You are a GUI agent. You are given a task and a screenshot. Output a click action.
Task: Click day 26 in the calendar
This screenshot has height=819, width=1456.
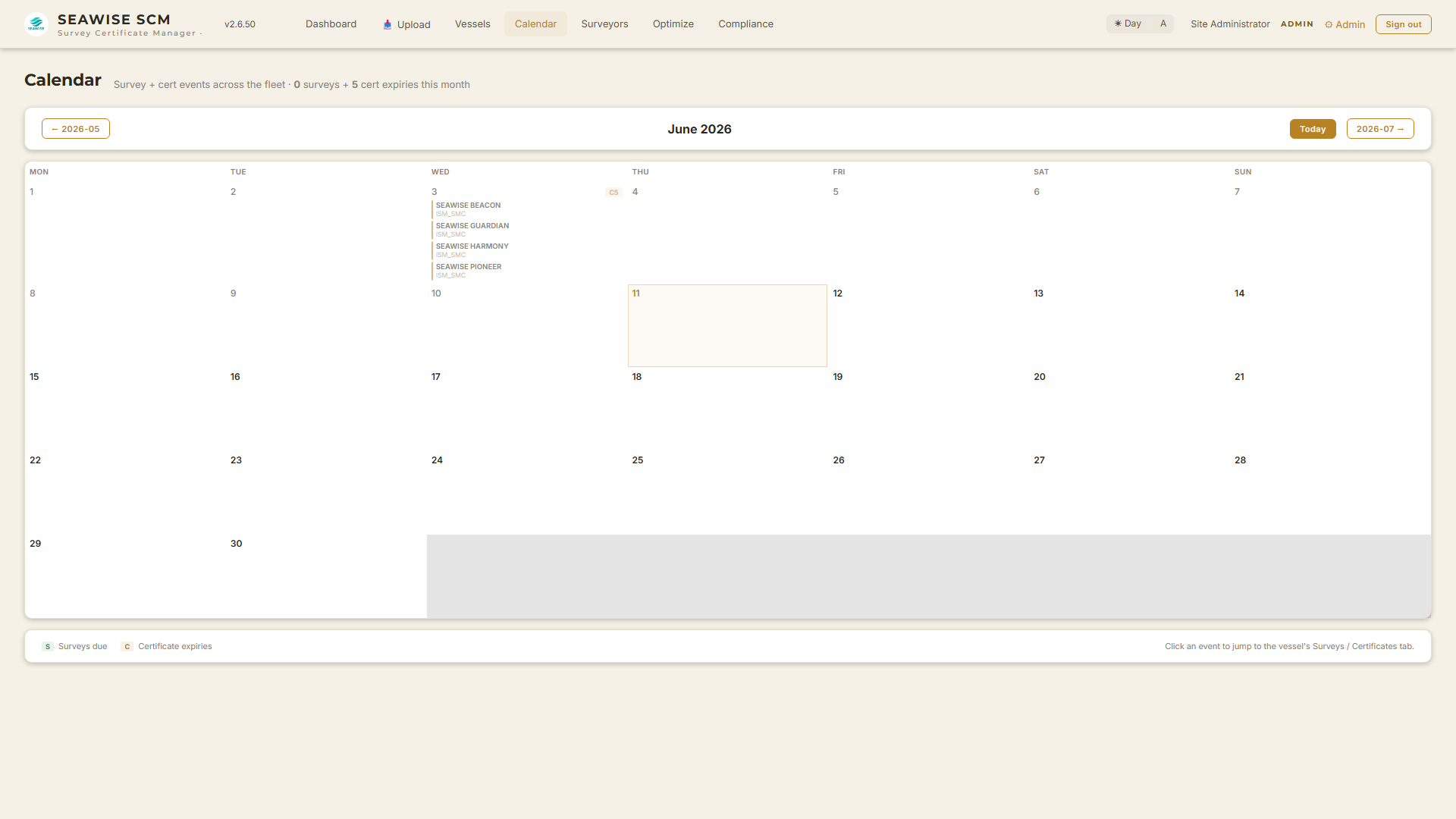click(x=928, y=493)
